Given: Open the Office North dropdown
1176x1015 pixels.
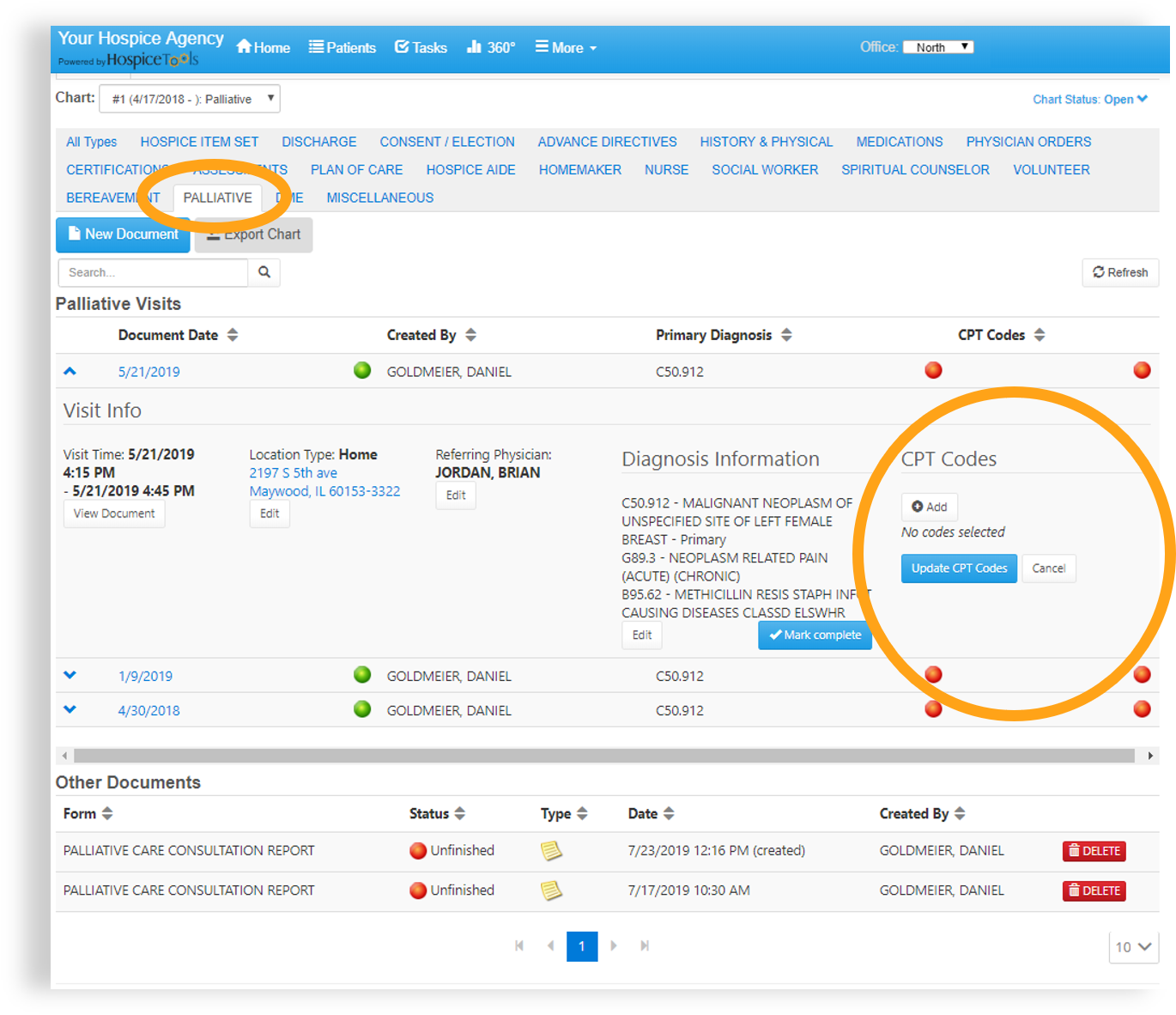Looking at the screenshot, I should (938, 47).
